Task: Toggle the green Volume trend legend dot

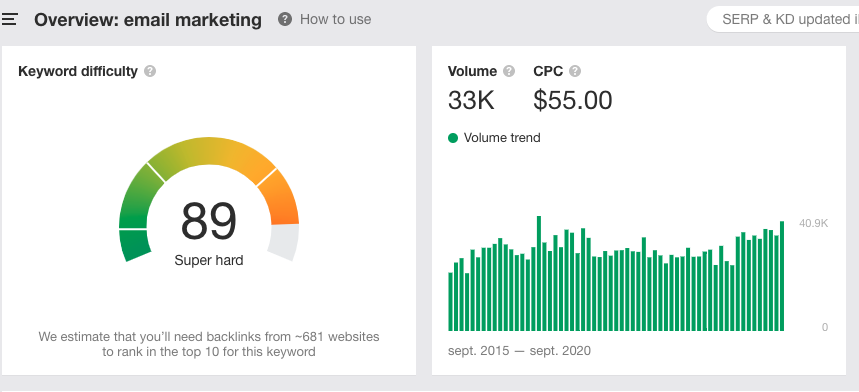Action: pos(453,138)
